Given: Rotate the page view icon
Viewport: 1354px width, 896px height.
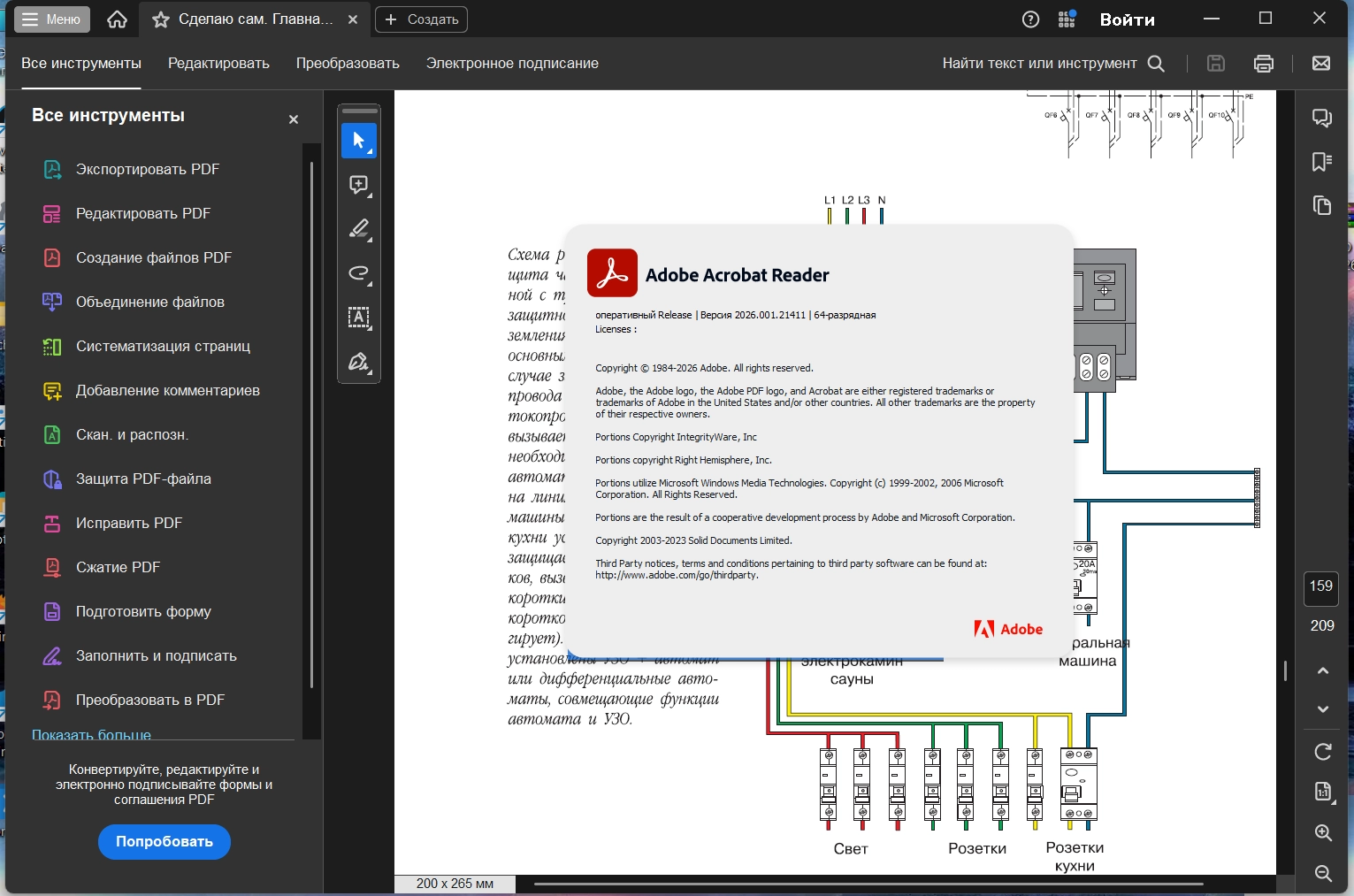Looking at the screenshot, I should [x=1323, y=752].
